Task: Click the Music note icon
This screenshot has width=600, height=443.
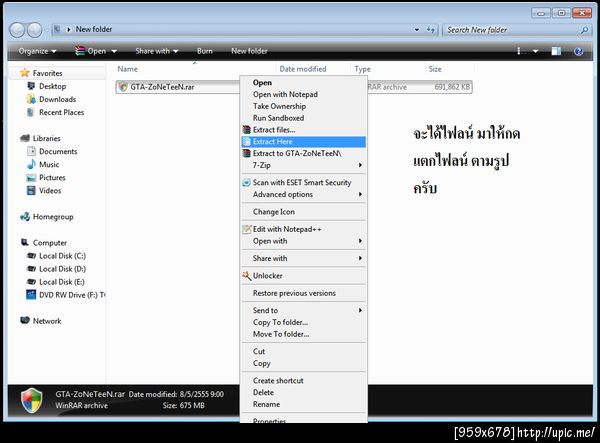Action: [31, 164]
